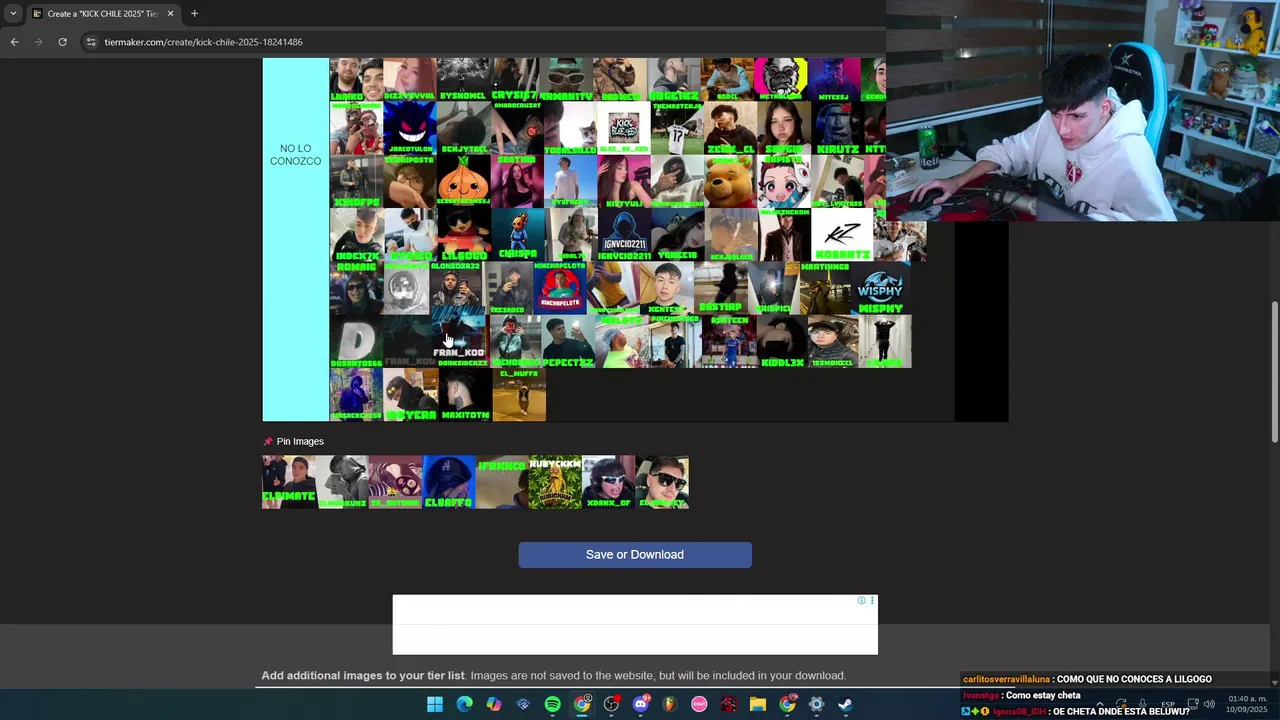1280x720 pixels.
Task: Open File Explorer from the taskbar
Action: tap(757, 705)
